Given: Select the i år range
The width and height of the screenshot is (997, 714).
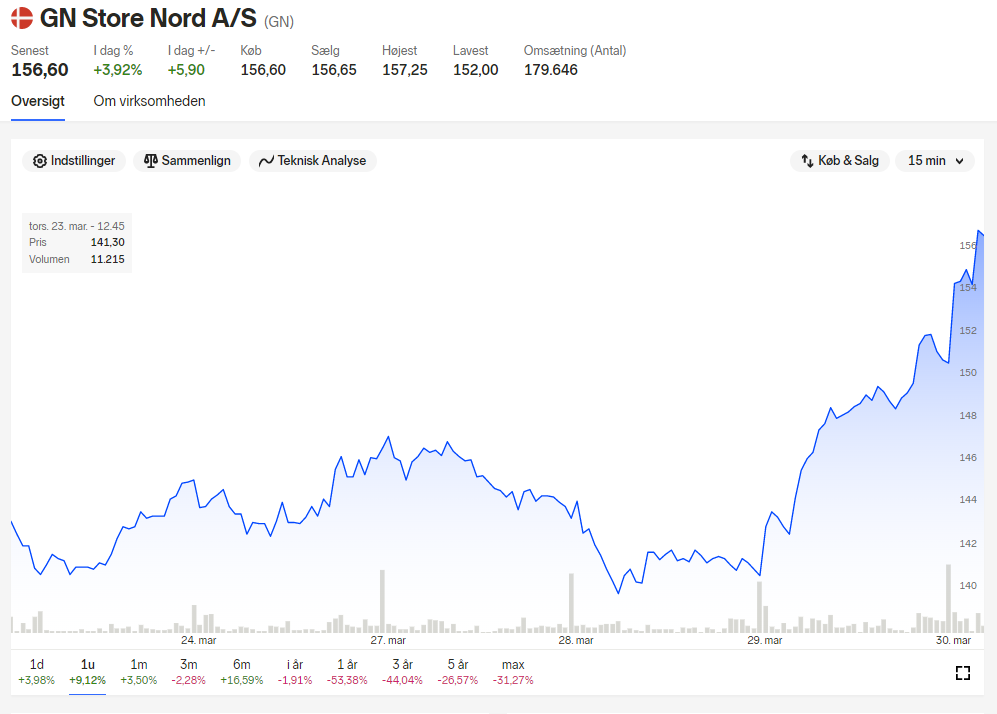Looking at the screenshot, I should [x=295, y=672].
